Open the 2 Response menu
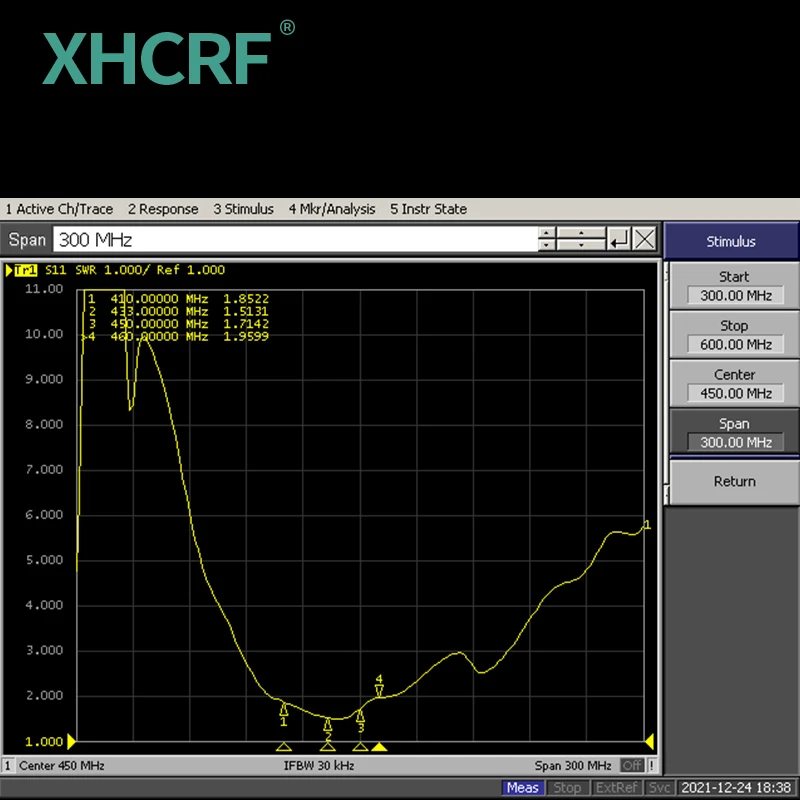800x800 pixels. 163,209
